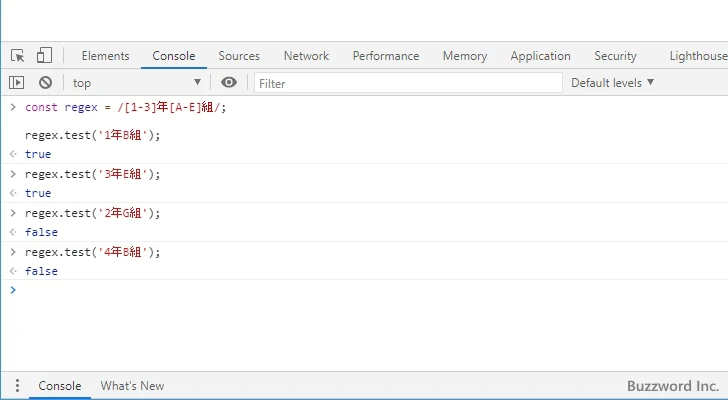Go to the Application tab
The height and width of the screenshot is (400, 728).
pos(540,56)
